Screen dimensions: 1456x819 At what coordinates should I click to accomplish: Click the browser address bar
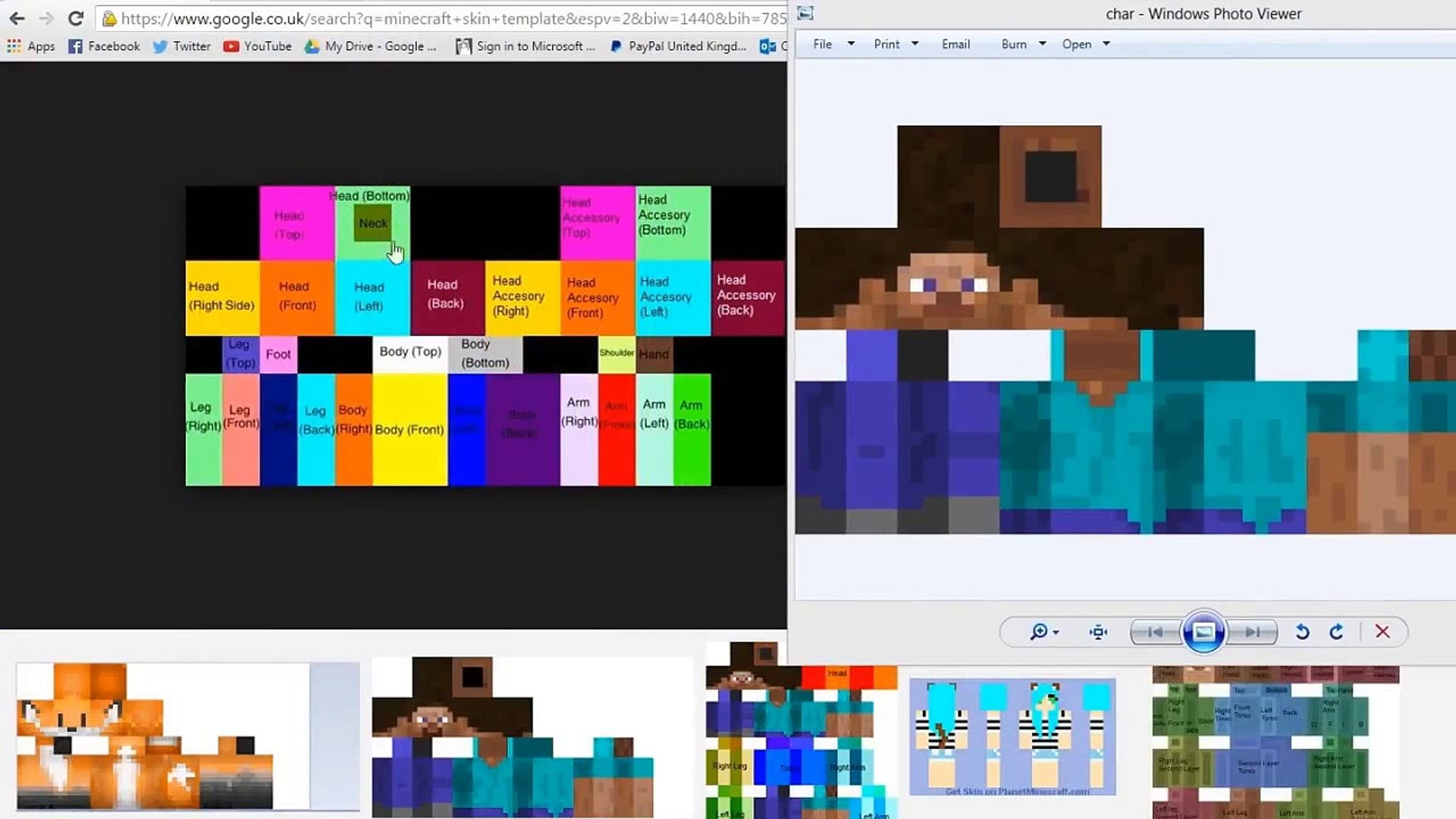click(447, 18)
